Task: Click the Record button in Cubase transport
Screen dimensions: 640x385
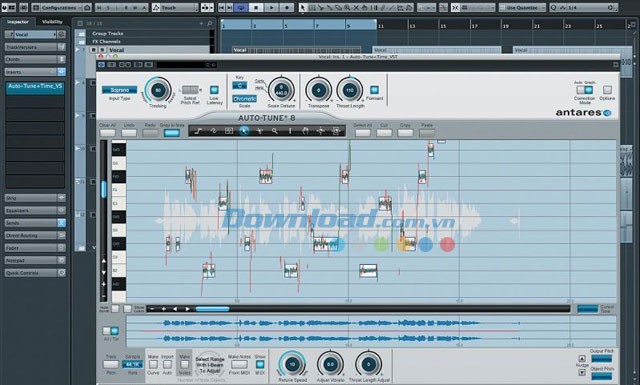Action: point(287,7)
